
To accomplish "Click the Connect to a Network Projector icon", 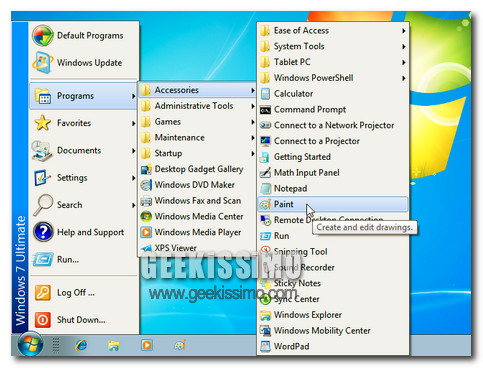I will (265, 125).
